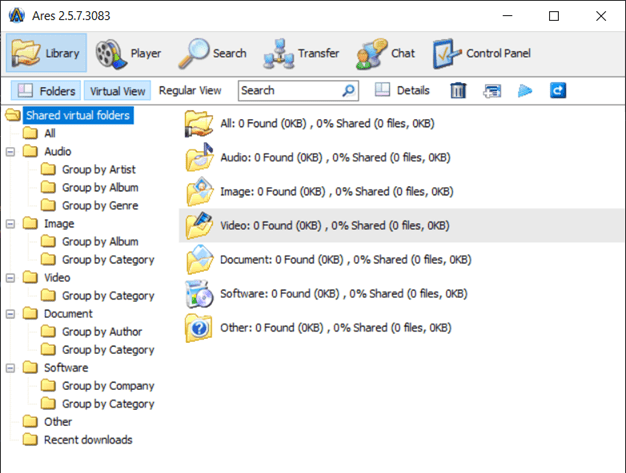Select the Software folder in tree
This screenshot has height=473, width=626.
pyautogui.click(x=66, y=368)
